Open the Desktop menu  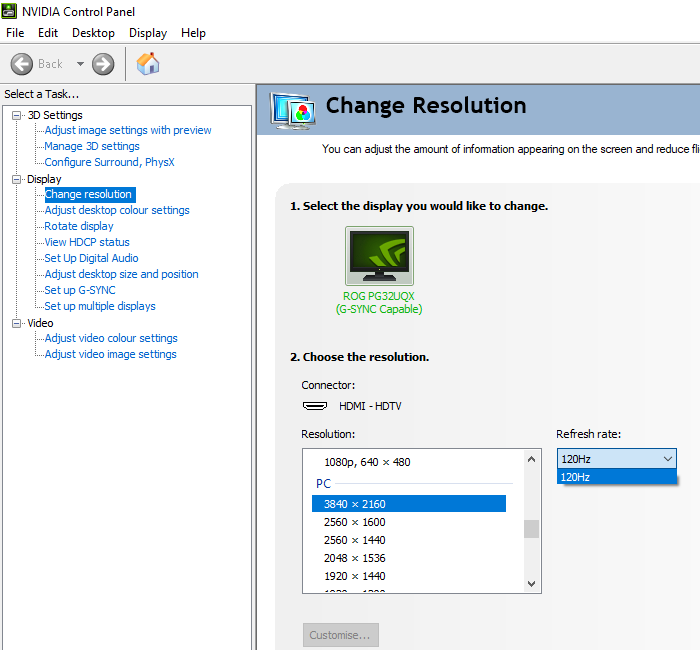pos(93,33)
